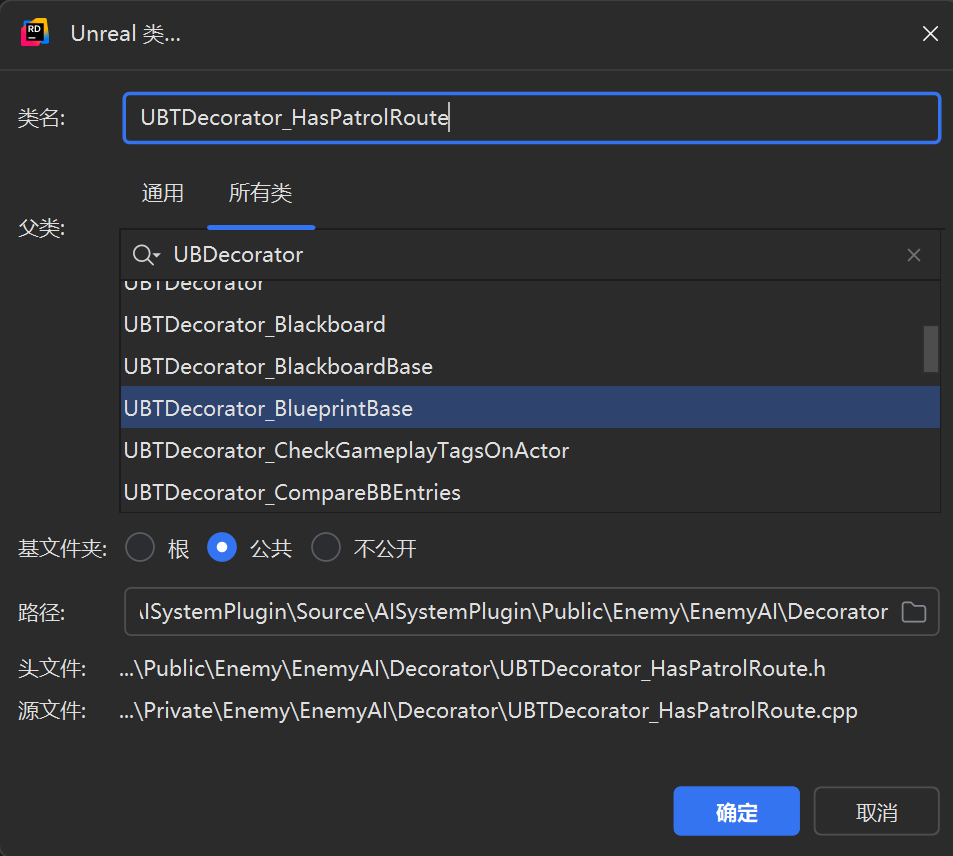The height and width of the screenshot is (856, 953).
Task: Click the Rider RD logo icon
Action: (35, 33)
